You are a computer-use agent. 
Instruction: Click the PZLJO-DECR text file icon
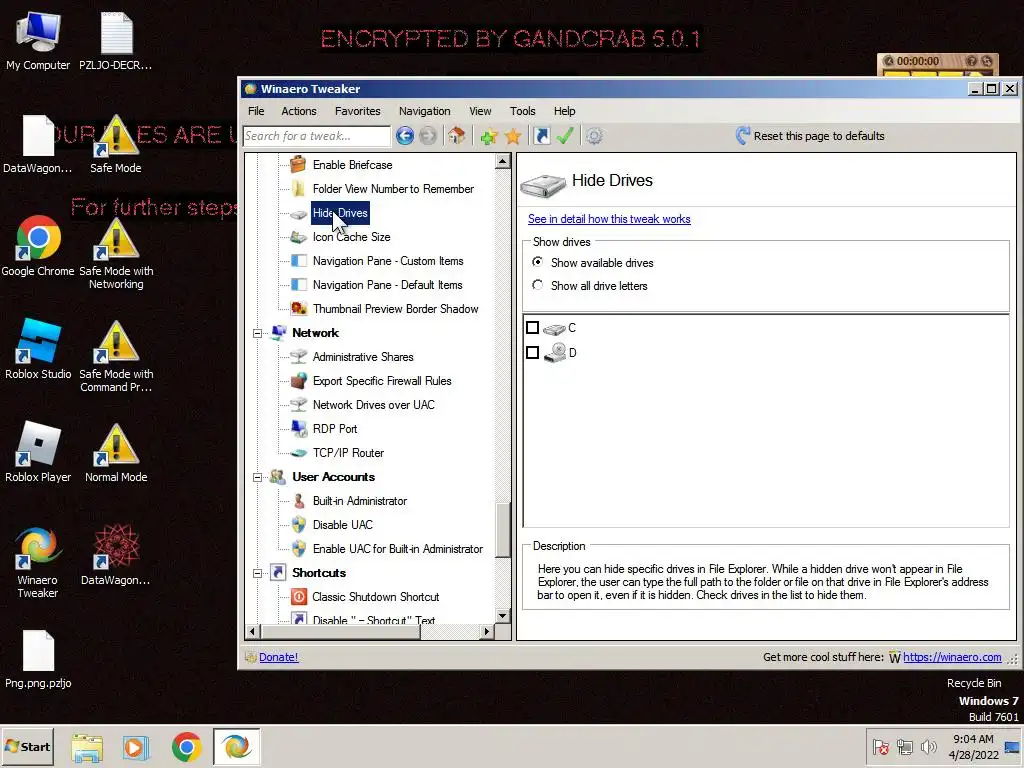(116, 42)
